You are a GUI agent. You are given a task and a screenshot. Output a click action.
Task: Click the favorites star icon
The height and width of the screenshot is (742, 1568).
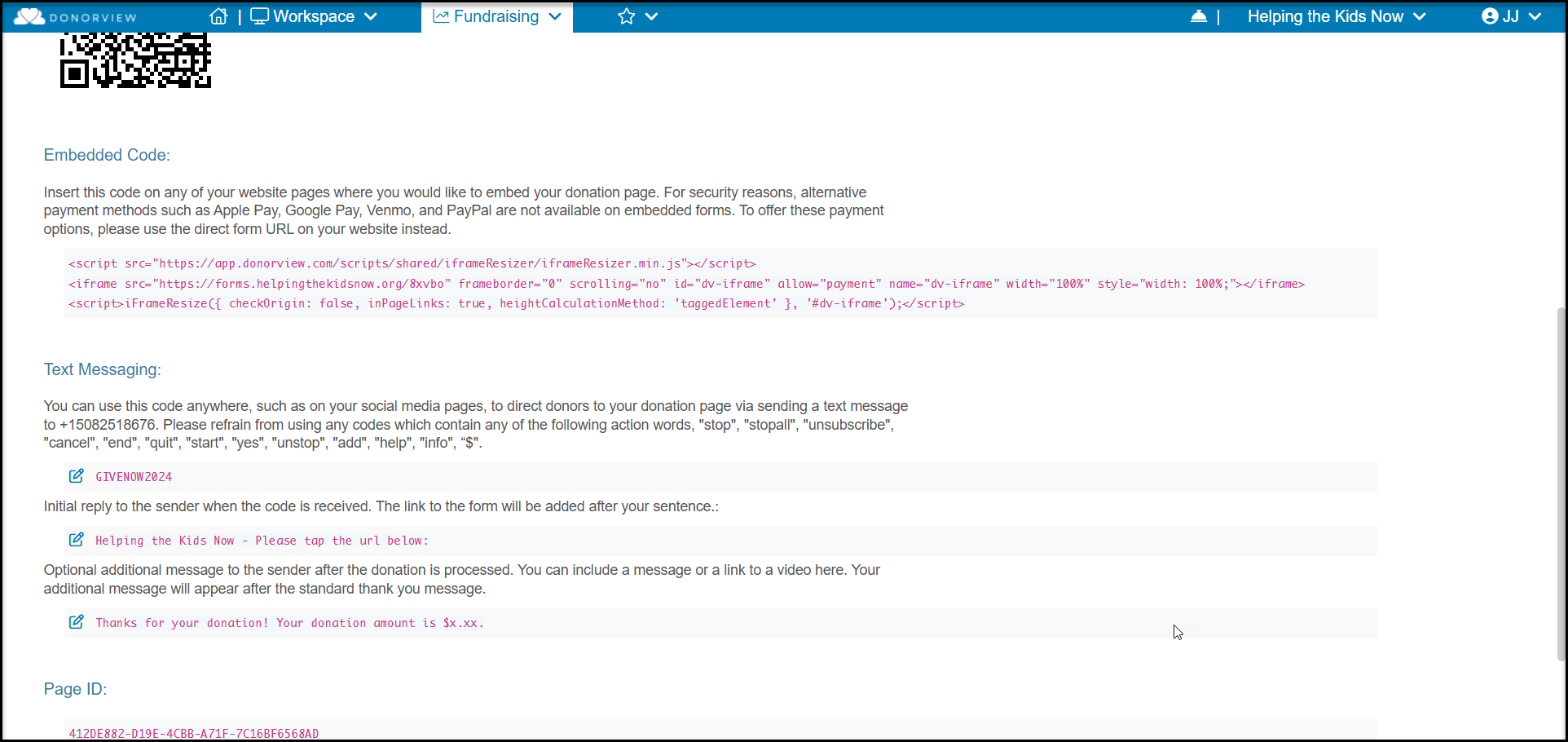[x=626, y=16]
